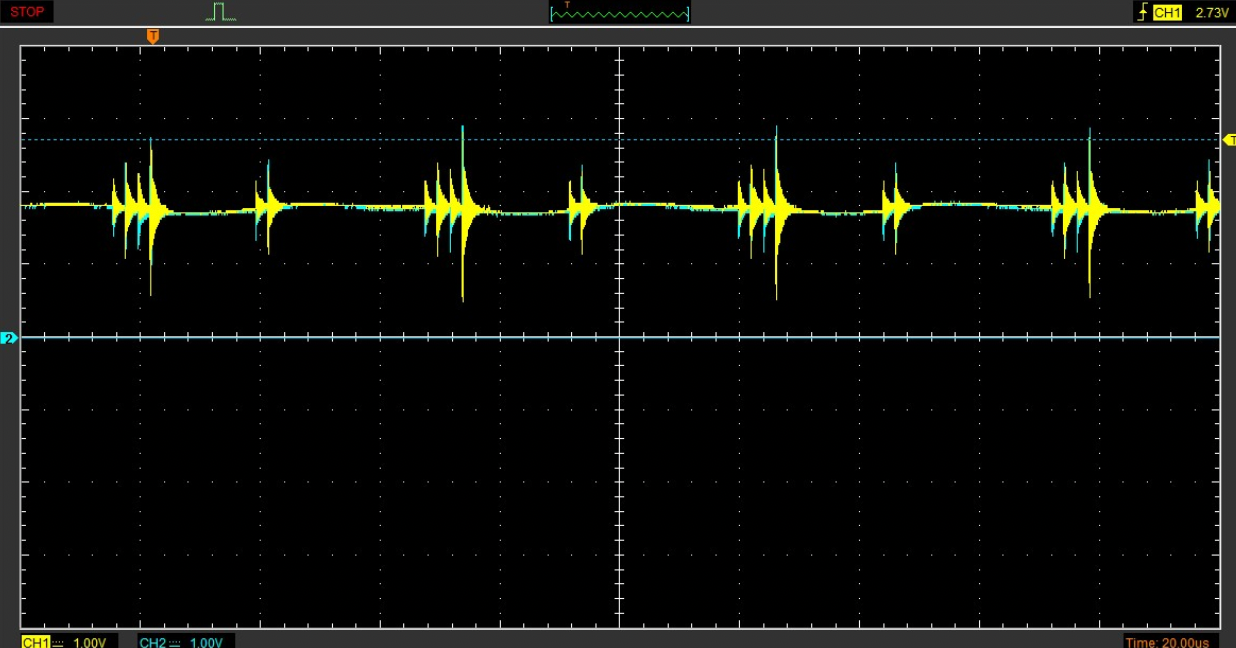The image size is (1236, 648).
Task: Select the CH1 trigger source label
Action: (x=1167, y=12)
